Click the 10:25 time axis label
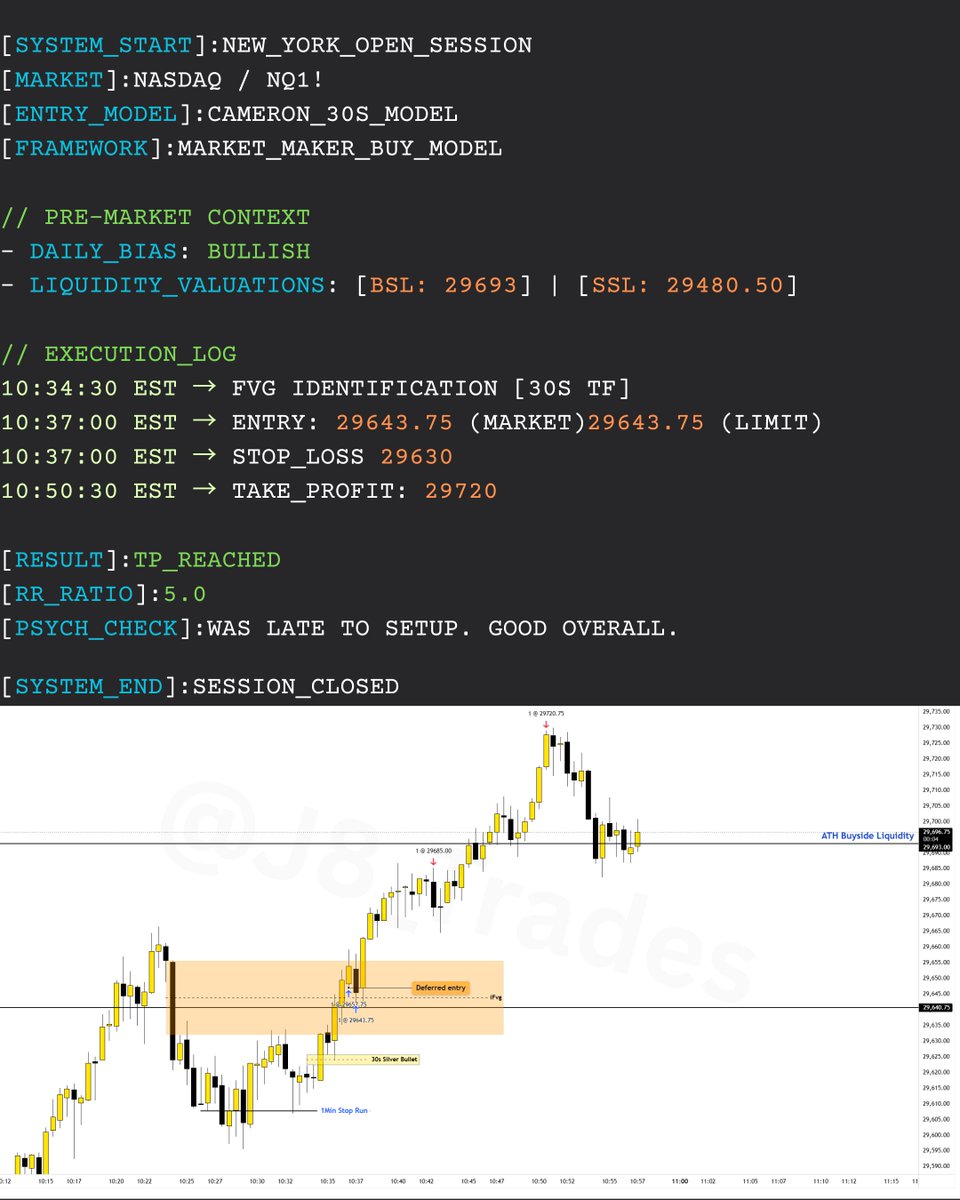 [x=186, y=1182]
